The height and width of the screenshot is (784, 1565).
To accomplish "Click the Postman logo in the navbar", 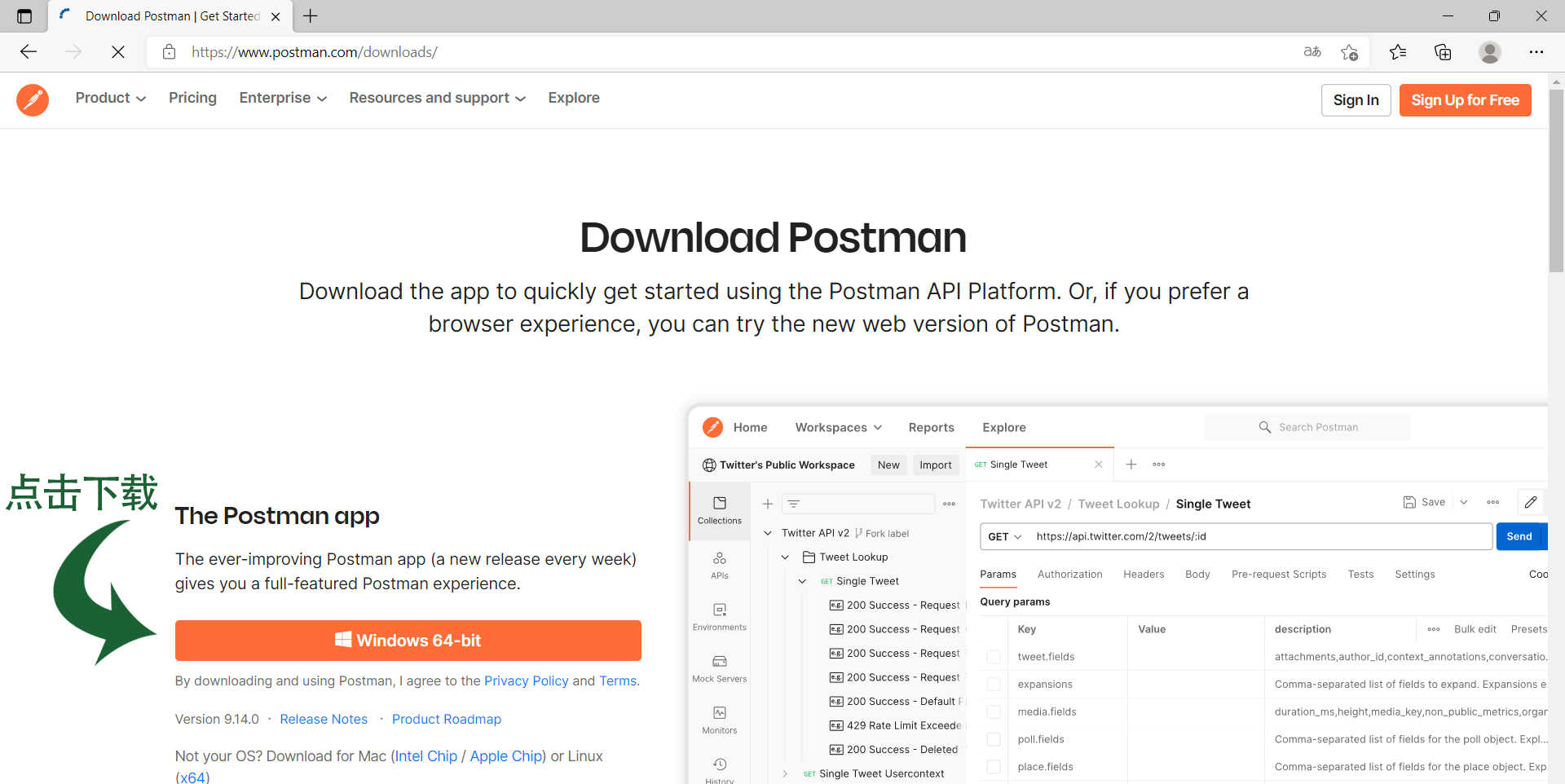I will tap(33, 99).
